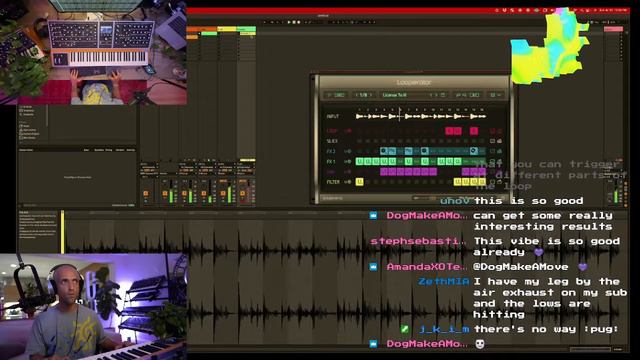This screenshot has width=640, height=360.
Task: Toggle FILTER step 1 in Looperator
Action: [x=359, y=182]
